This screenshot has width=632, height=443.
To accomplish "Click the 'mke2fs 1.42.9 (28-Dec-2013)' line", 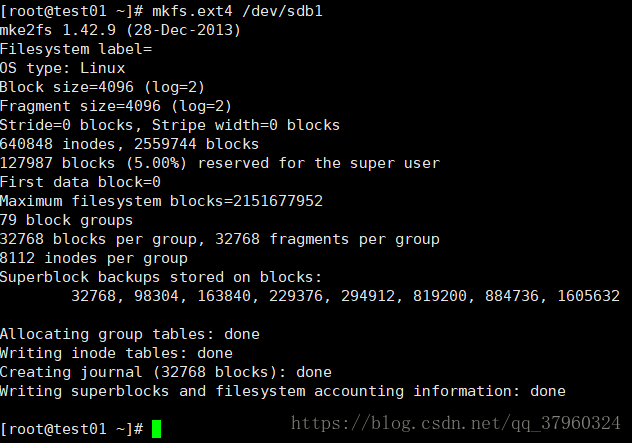I will (x=120, y=30).
